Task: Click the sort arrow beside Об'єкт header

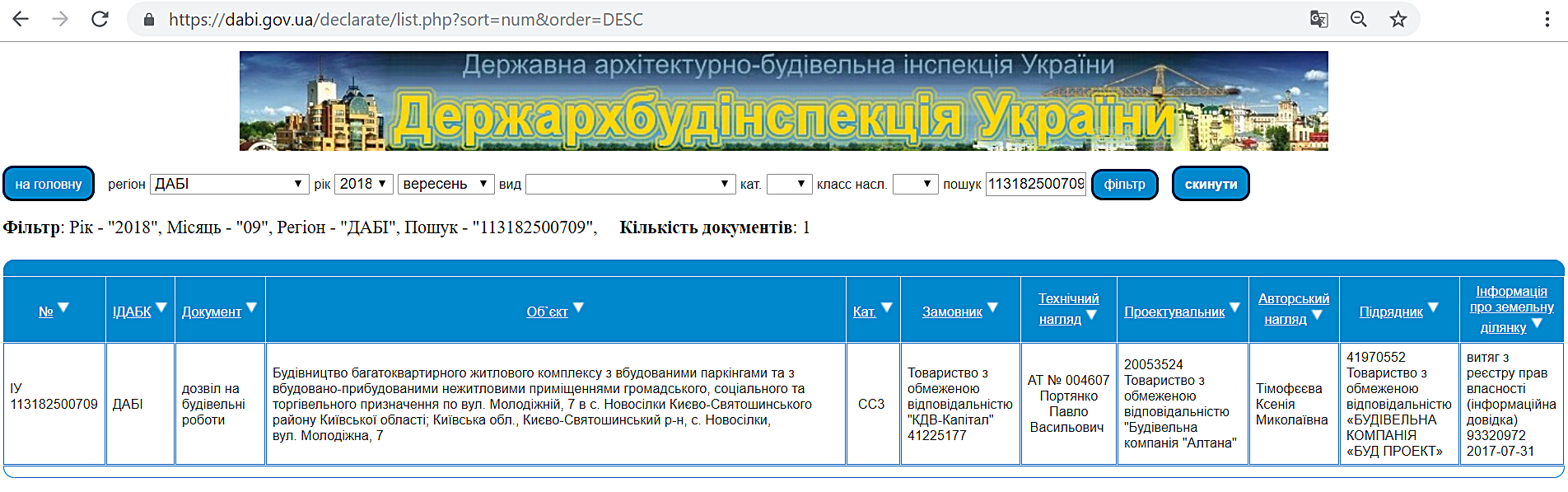Action: 578,307
